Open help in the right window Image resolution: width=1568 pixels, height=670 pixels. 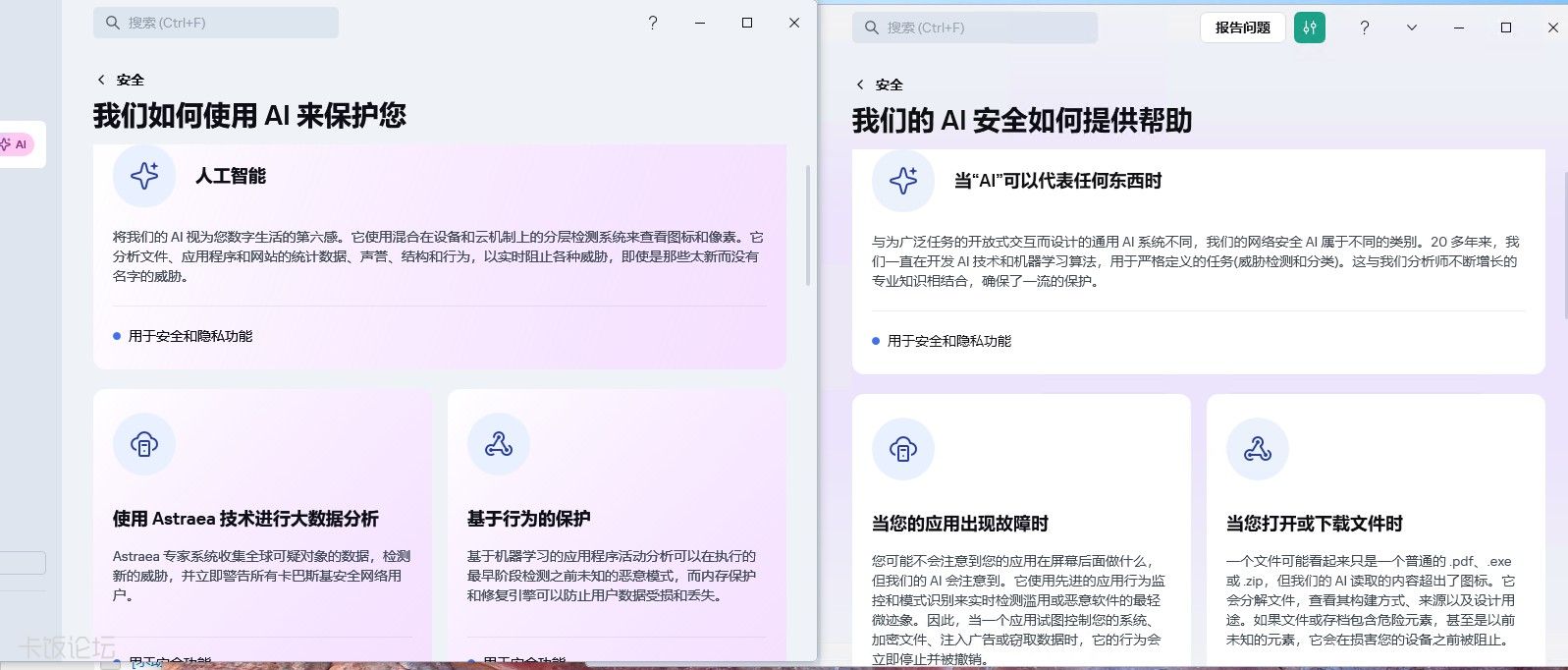tap(1364, 28)
